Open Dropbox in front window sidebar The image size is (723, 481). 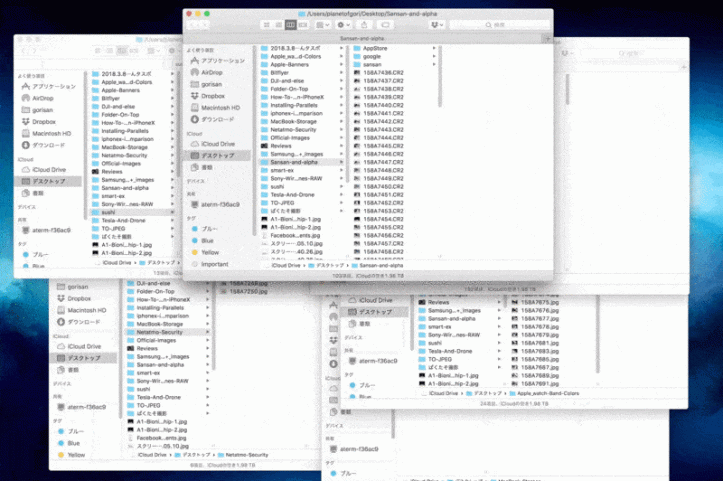[x=207, y=96]
